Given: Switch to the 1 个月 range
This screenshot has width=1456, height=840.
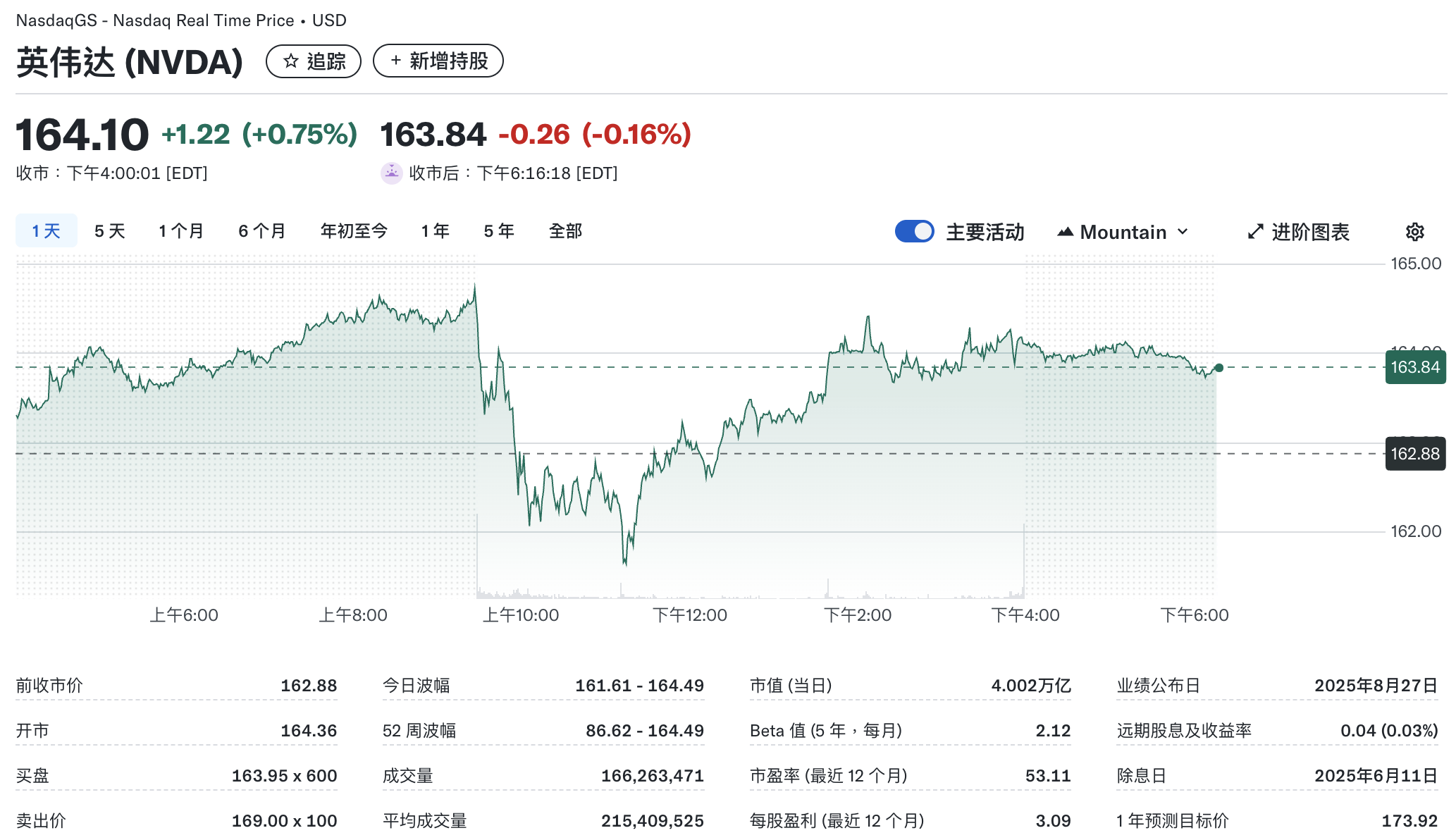Looking at the screenshot, I should 181,231.
